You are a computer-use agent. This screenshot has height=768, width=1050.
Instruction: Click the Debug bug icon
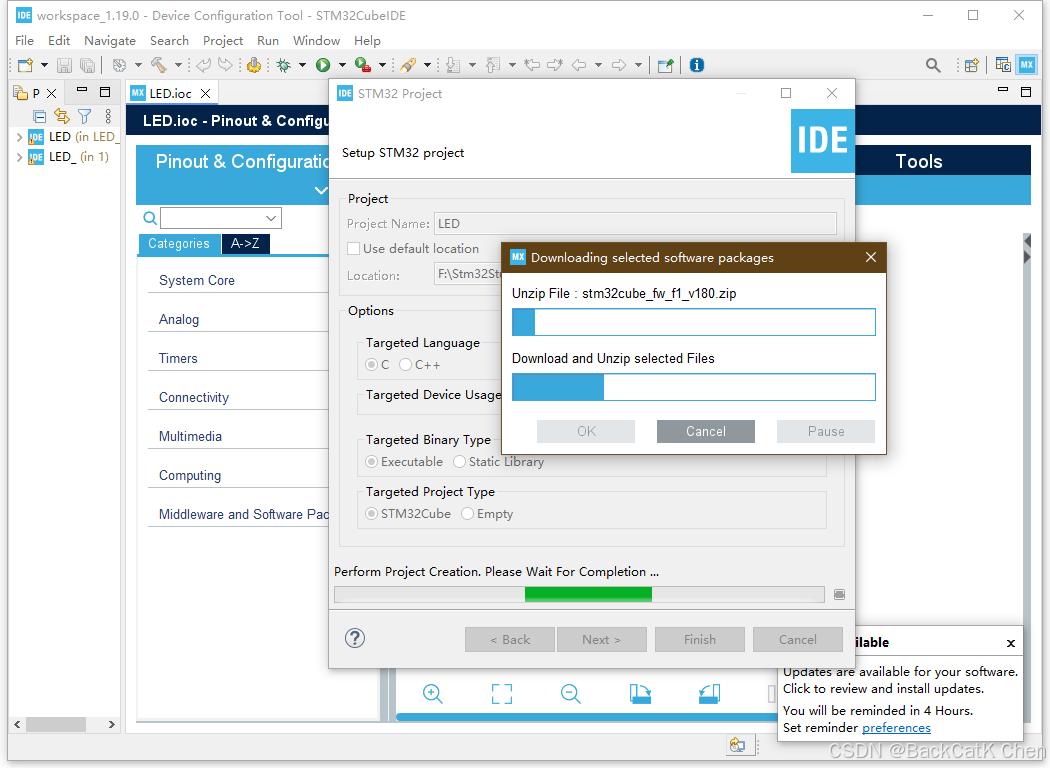284,65
